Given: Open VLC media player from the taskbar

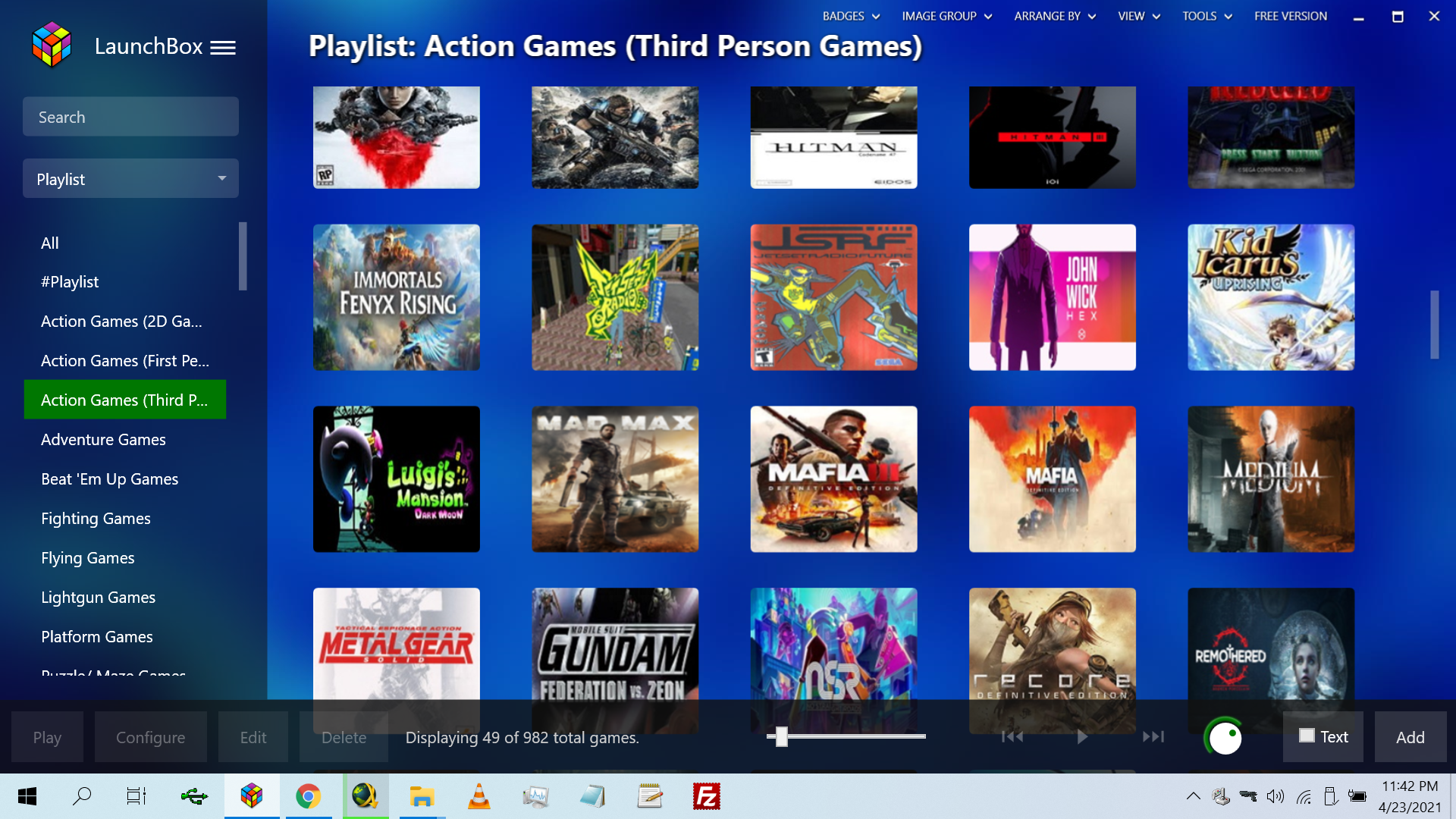Looking at the screenshot, I should [479, 796].
